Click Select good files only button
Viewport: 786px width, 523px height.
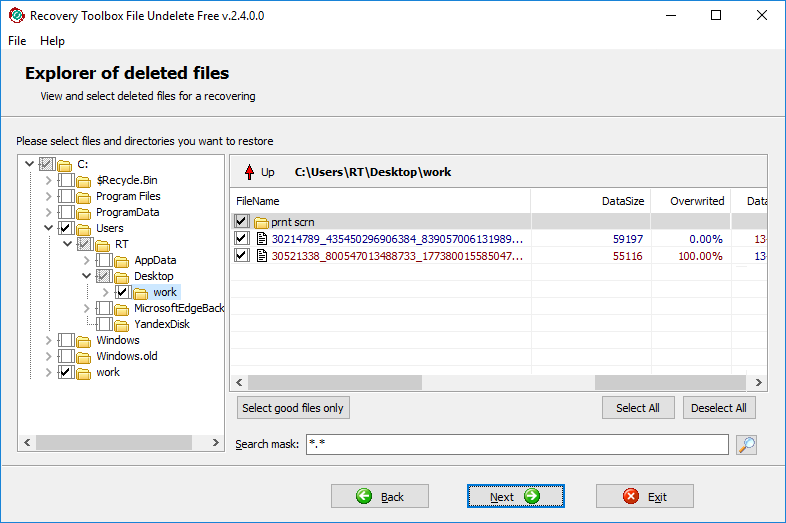coord(293,408)
